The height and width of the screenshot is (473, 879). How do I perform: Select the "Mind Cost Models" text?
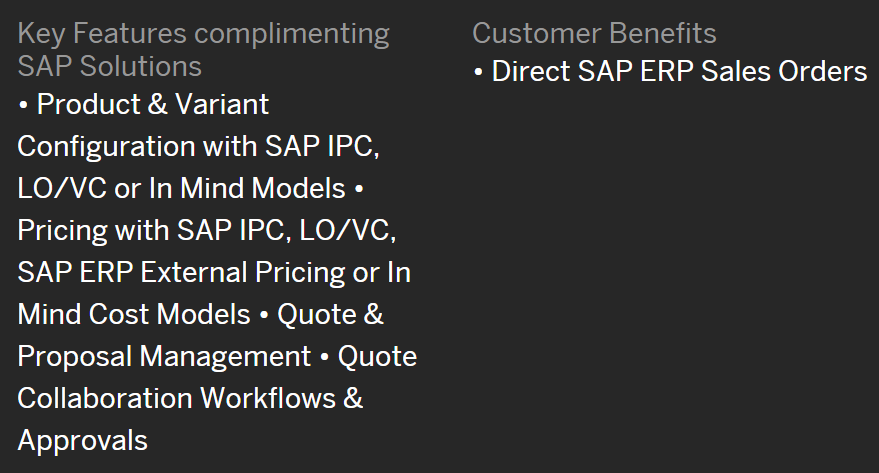134,314
